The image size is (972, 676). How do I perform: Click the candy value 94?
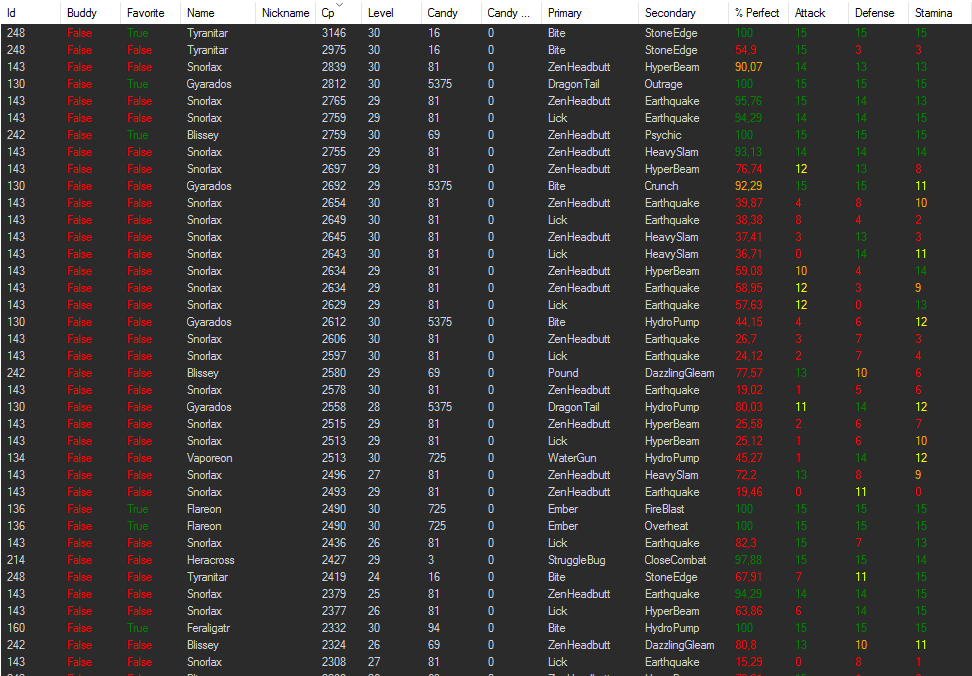(434, 628)
